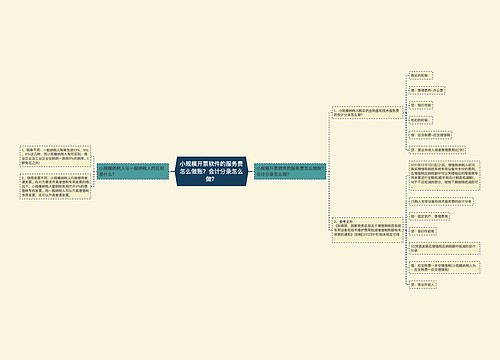Select leaf '借：应交税费-应交增值税'
Screen dimensions: 500x360
click(x=430, y=135)
